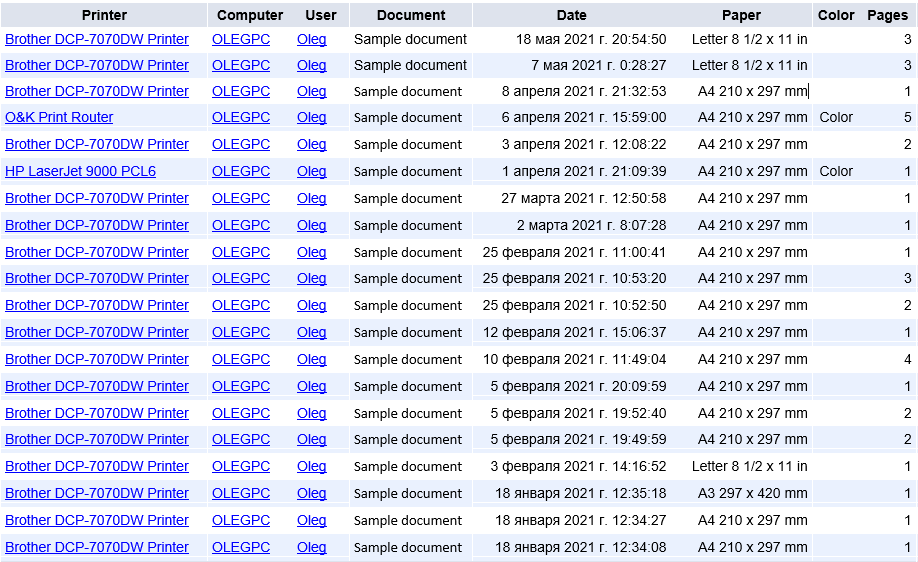Select date 5 февраля 2021 г. 19:52:40
918x562 pixels.
pos(578,413)
